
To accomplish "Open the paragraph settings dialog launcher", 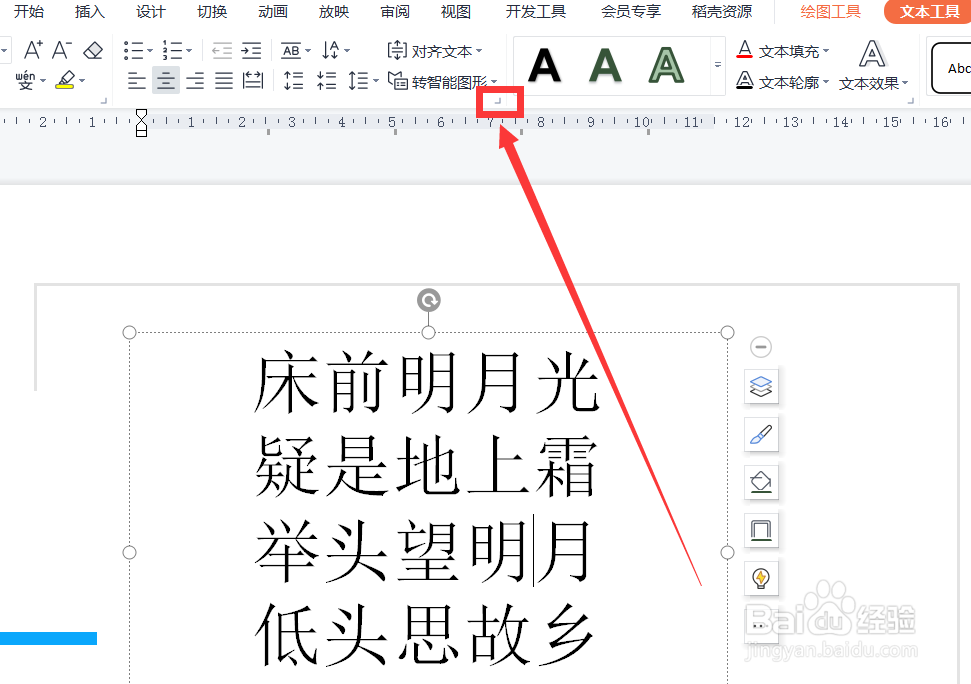I will pos(497,100).
